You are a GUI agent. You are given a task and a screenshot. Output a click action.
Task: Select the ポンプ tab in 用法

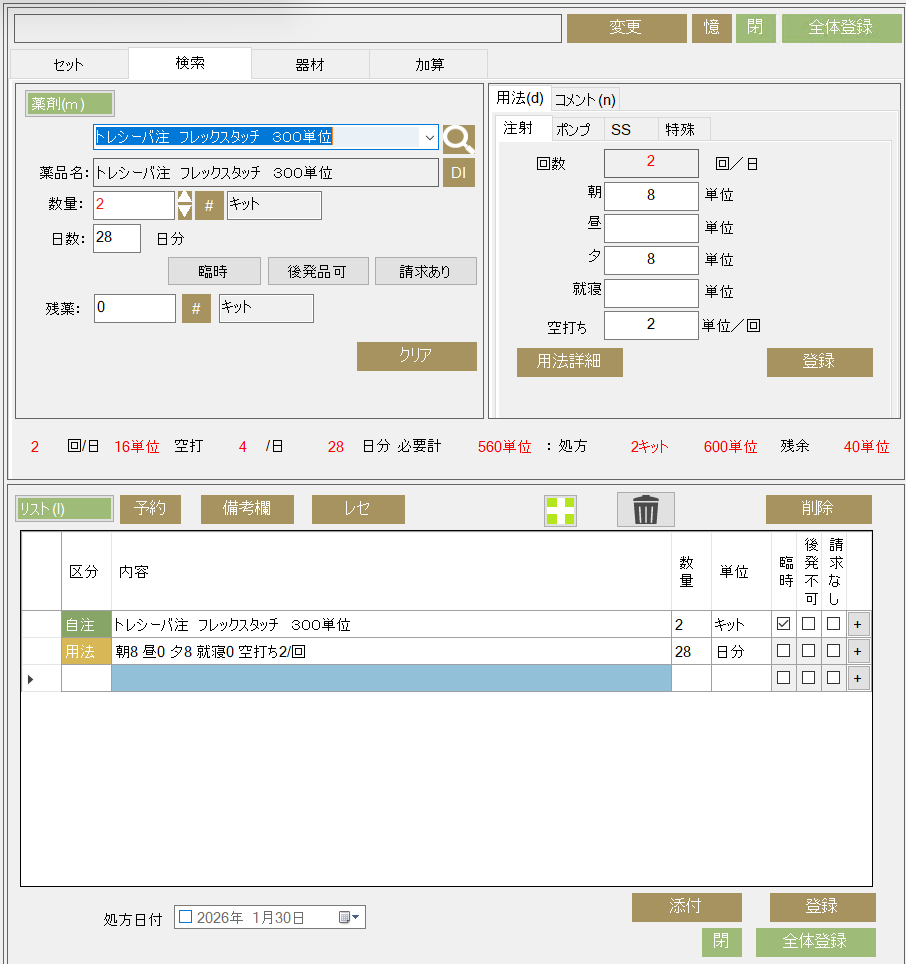tap(576, 129)
